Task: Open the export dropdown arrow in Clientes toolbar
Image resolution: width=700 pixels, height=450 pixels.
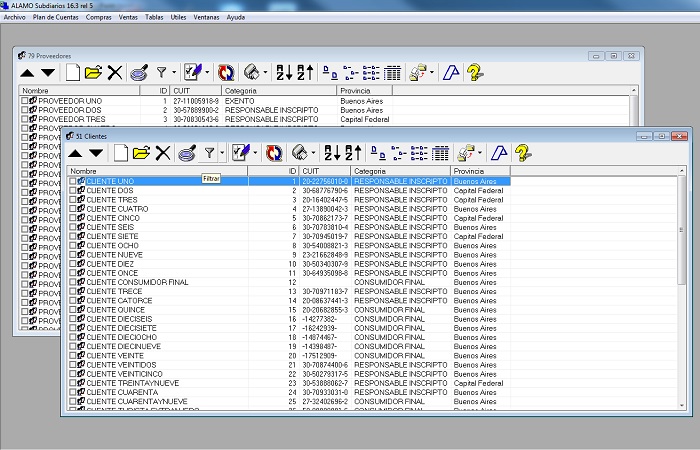Action: (x=480, y=153)
